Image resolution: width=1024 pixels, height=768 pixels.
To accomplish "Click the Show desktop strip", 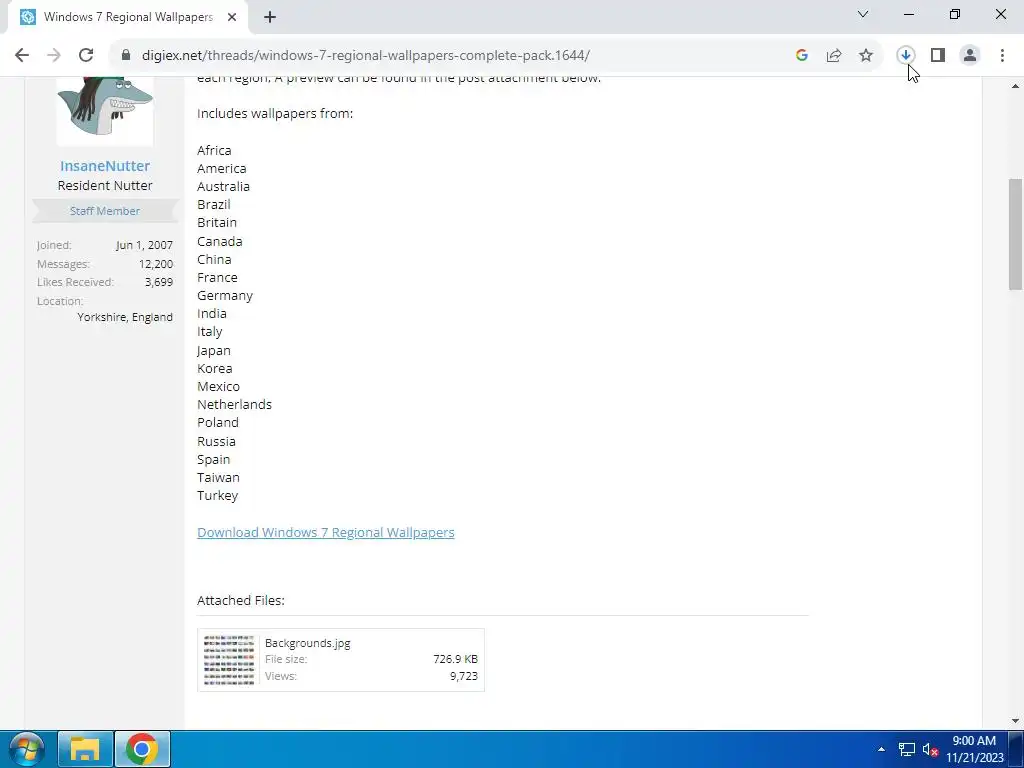I will click(1016, 749).
